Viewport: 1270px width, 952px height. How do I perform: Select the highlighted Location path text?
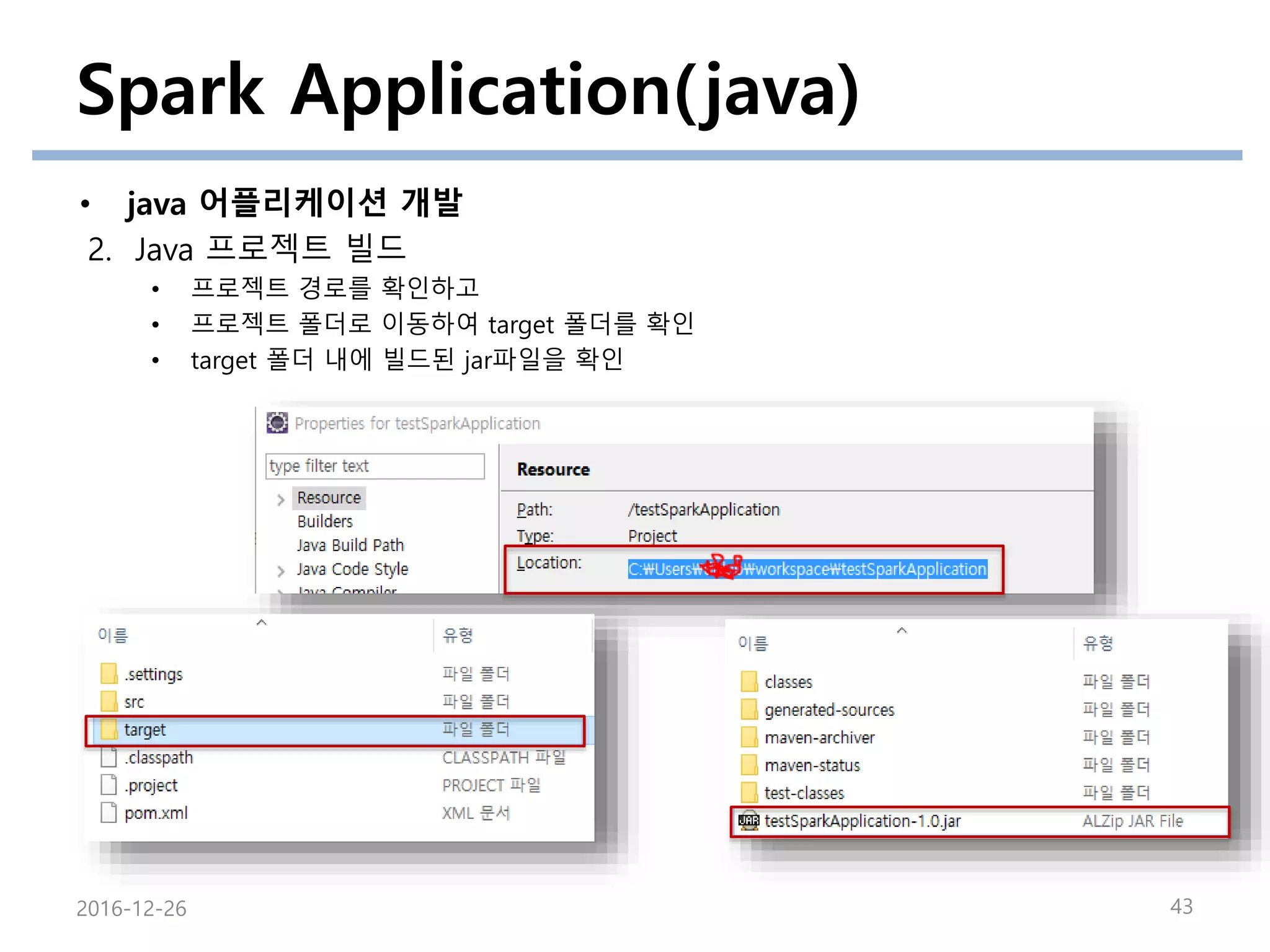point(807,569)
